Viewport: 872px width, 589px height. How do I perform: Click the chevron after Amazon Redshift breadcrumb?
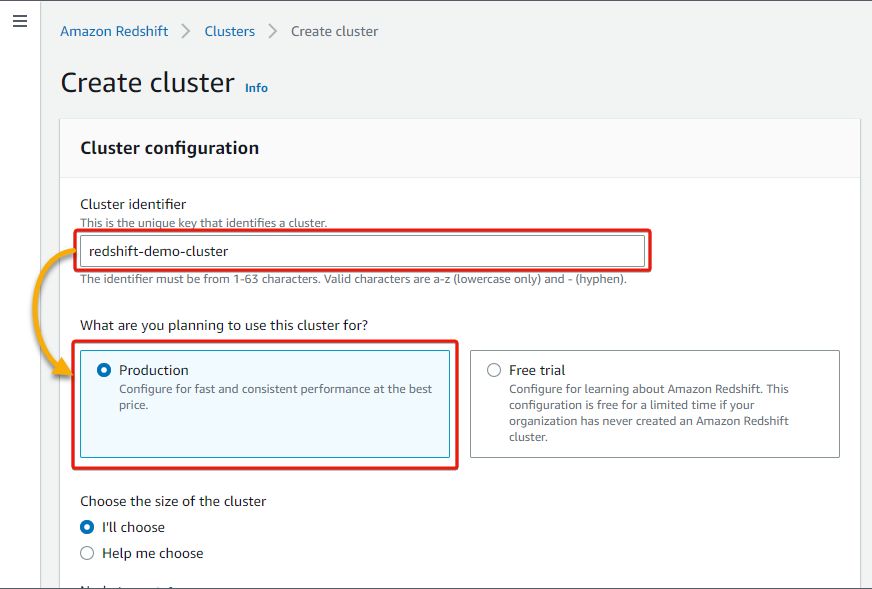pos(186,31)
